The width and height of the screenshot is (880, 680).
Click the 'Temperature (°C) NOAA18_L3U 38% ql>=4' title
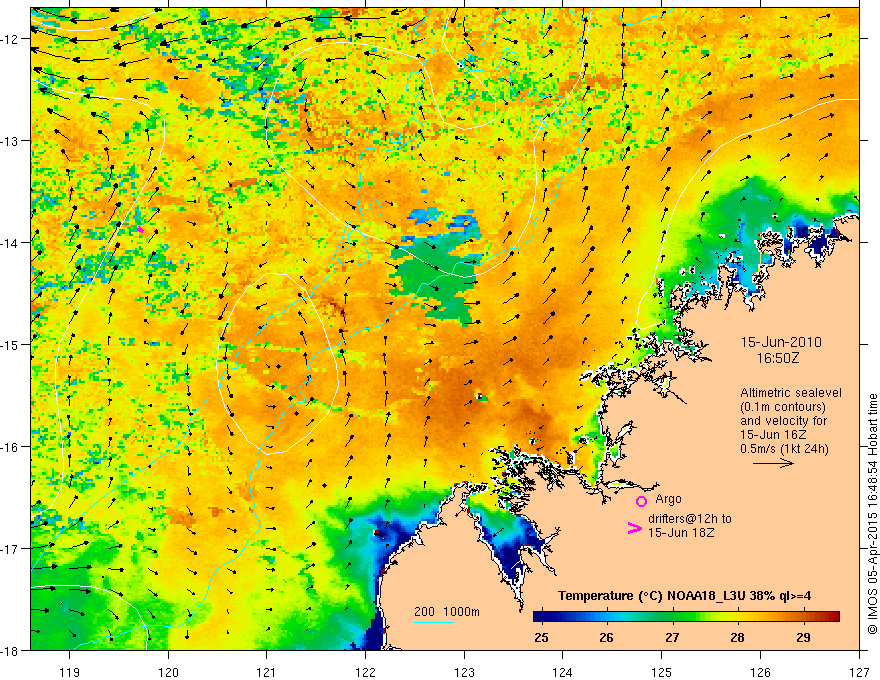click(x=684, y=596)
